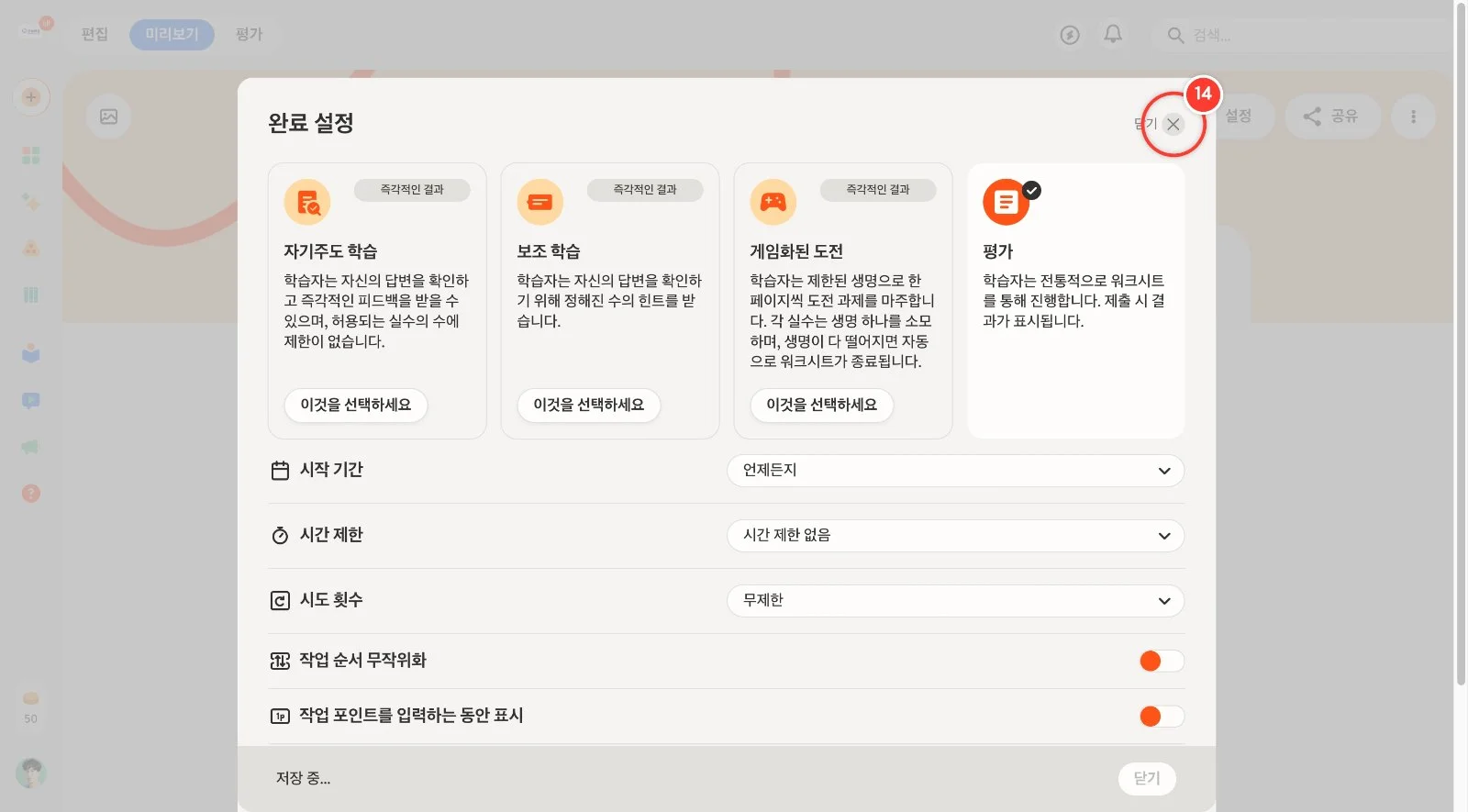Open the dashboard grid icon in sidebar

(x=31, y=155)
